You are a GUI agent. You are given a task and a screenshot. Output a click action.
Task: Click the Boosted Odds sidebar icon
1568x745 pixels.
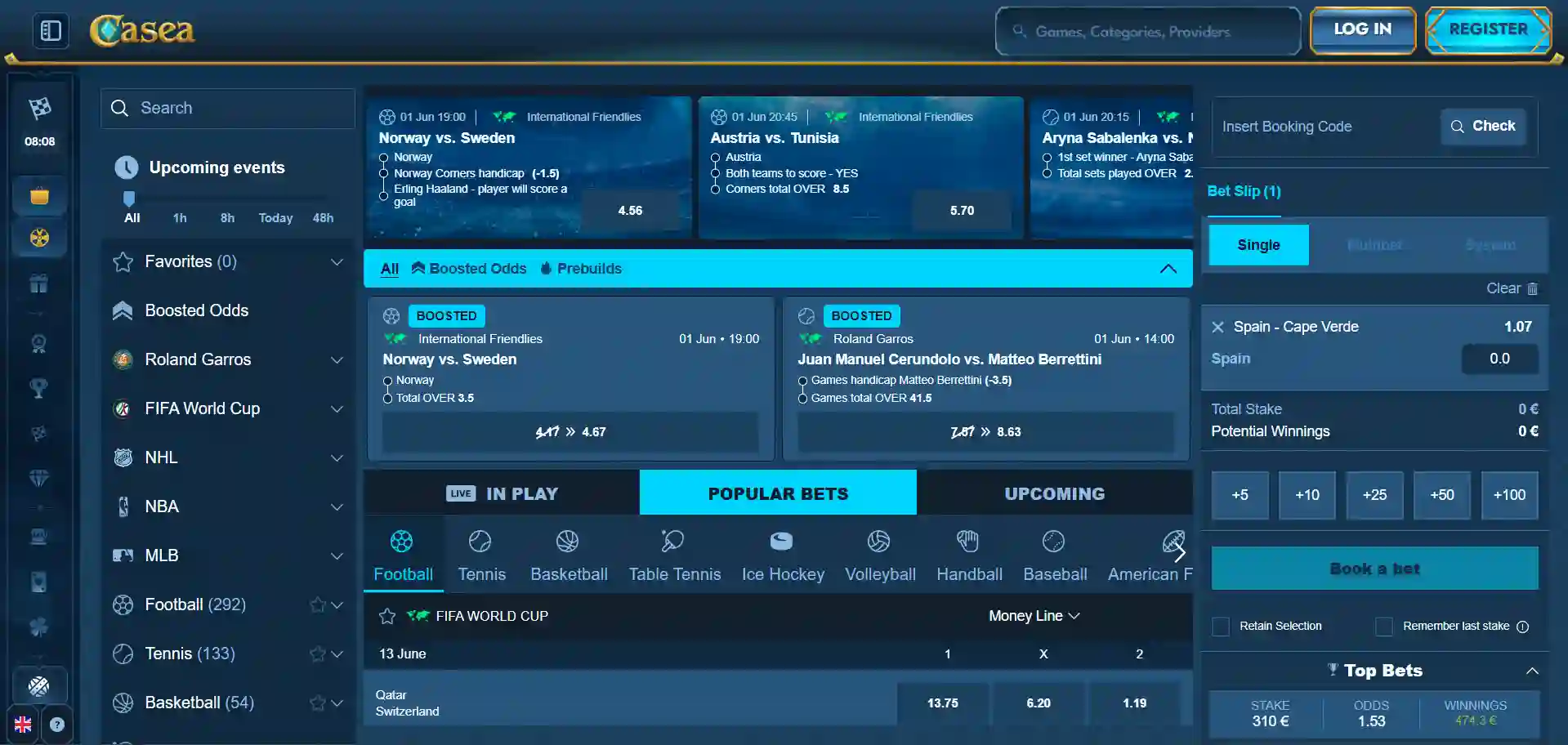123,310
